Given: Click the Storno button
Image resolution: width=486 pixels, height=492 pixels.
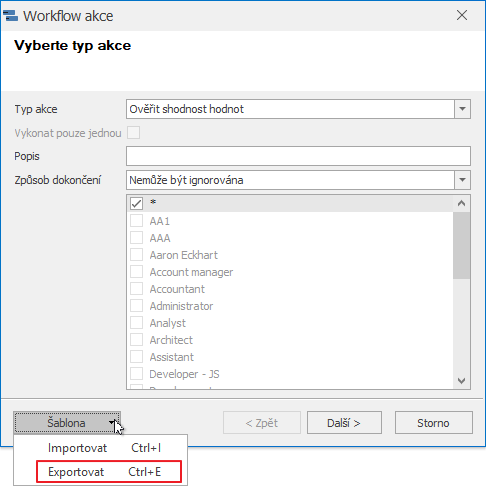Looking at the screenshot, I should [x=434, y=423].
